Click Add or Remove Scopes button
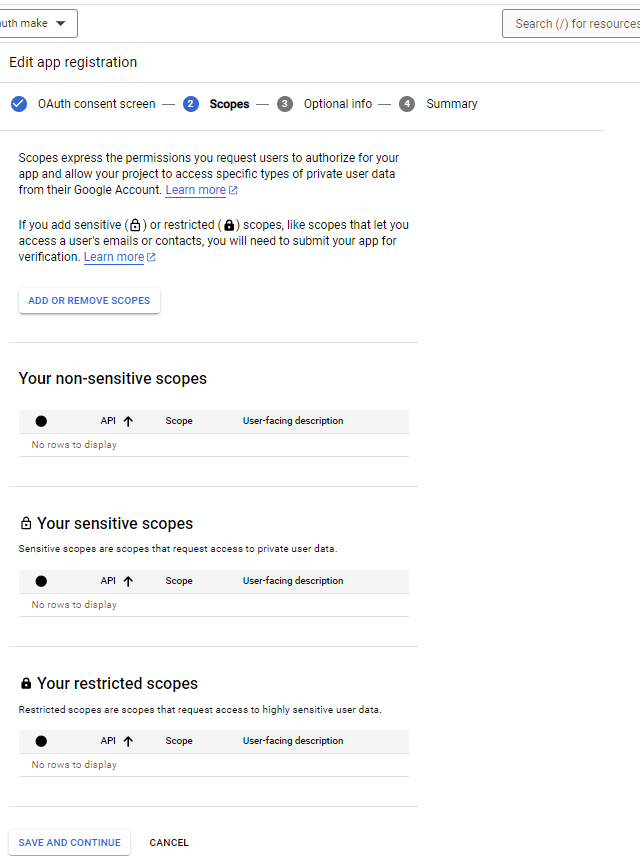Image resolution: width=640 pixels, height=856 pixels. pyautogui.click(x=89, y=300)
